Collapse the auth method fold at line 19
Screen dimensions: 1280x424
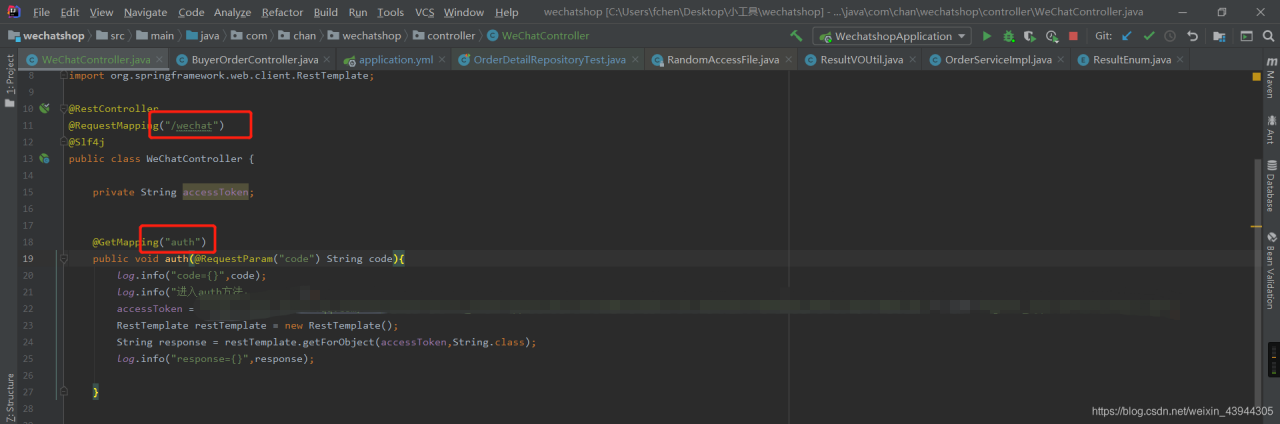point(63,258)
